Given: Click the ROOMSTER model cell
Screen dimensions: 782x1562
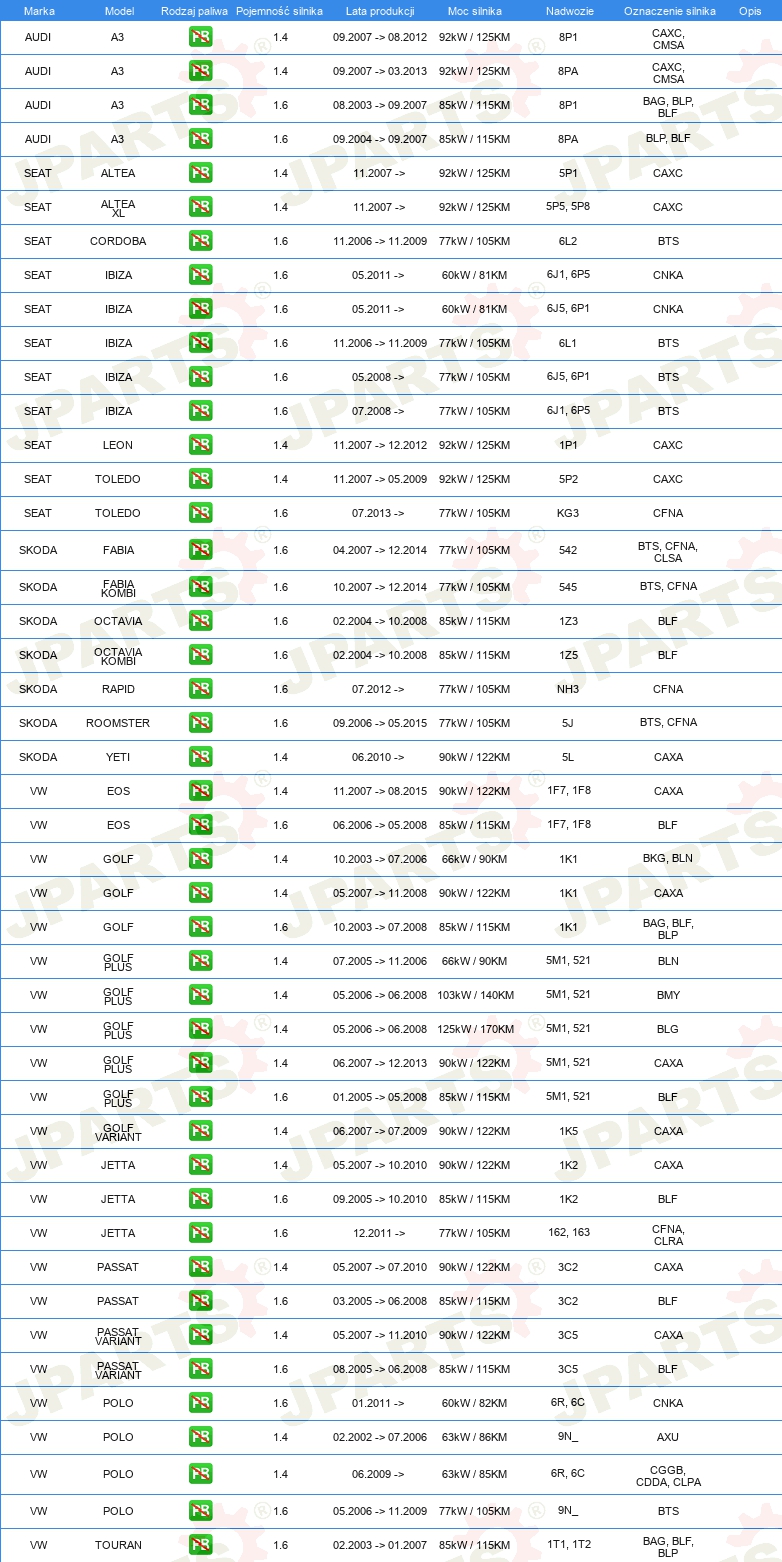Looking at the screenshot, I should pos(118,723).
